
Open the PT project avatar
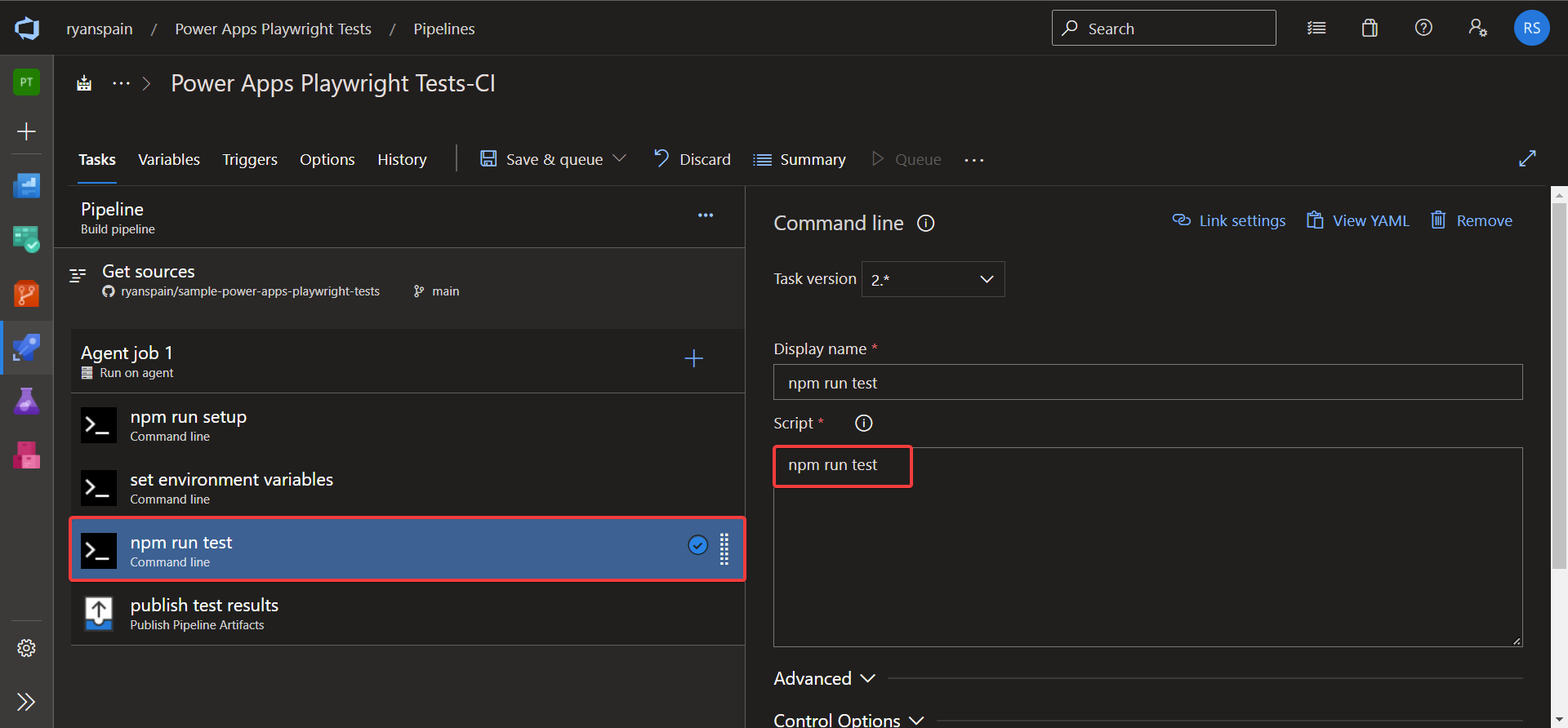click(26, 82)
